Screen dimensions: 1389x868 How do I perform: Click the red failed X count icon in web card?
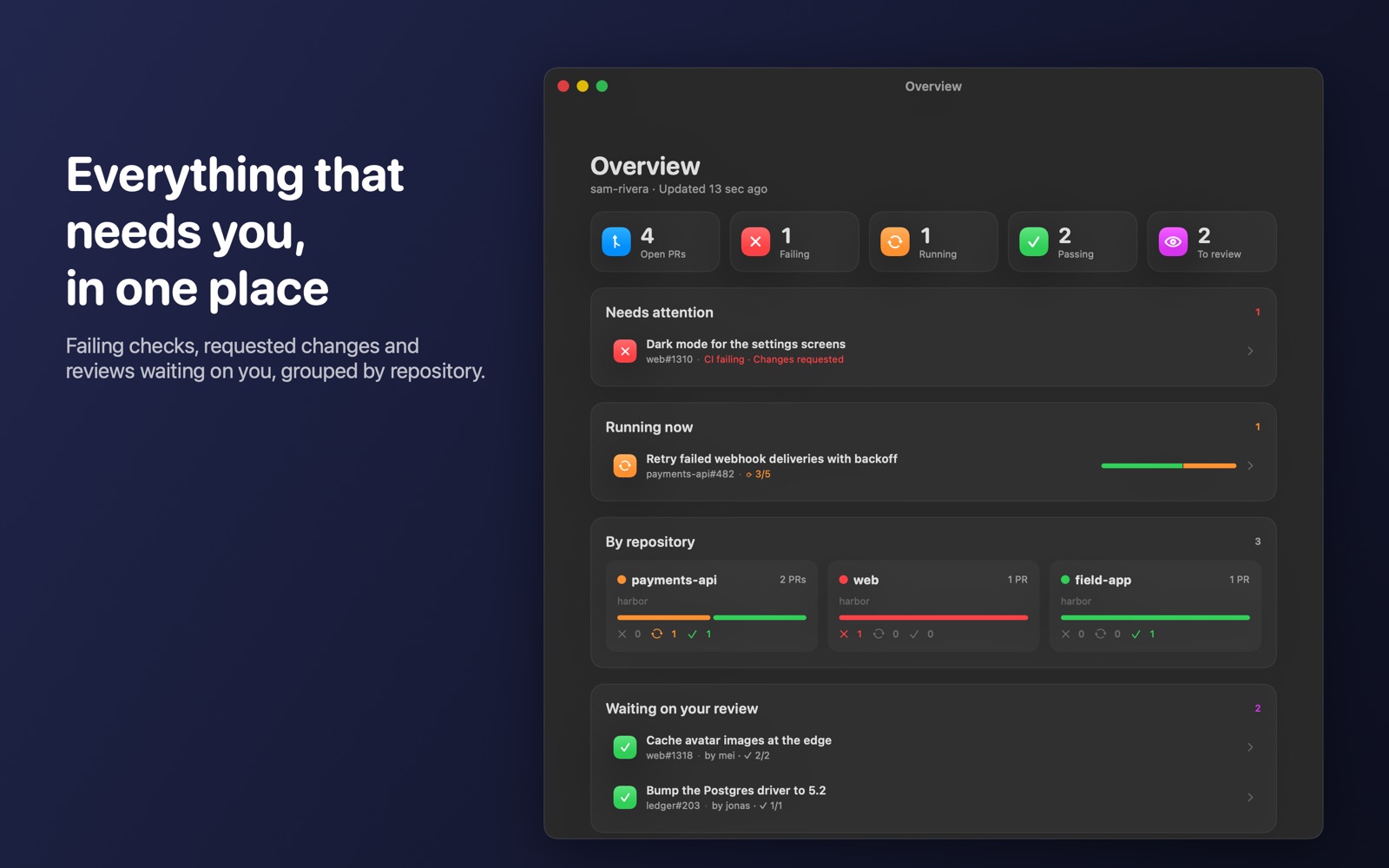(844, 635)
